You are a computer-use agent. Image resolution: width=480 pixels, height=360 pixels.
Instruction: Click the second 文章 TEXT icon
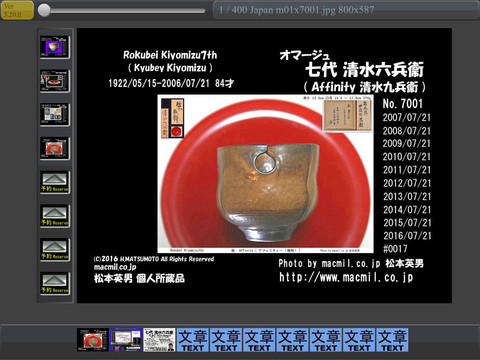(x=226, y=340)
